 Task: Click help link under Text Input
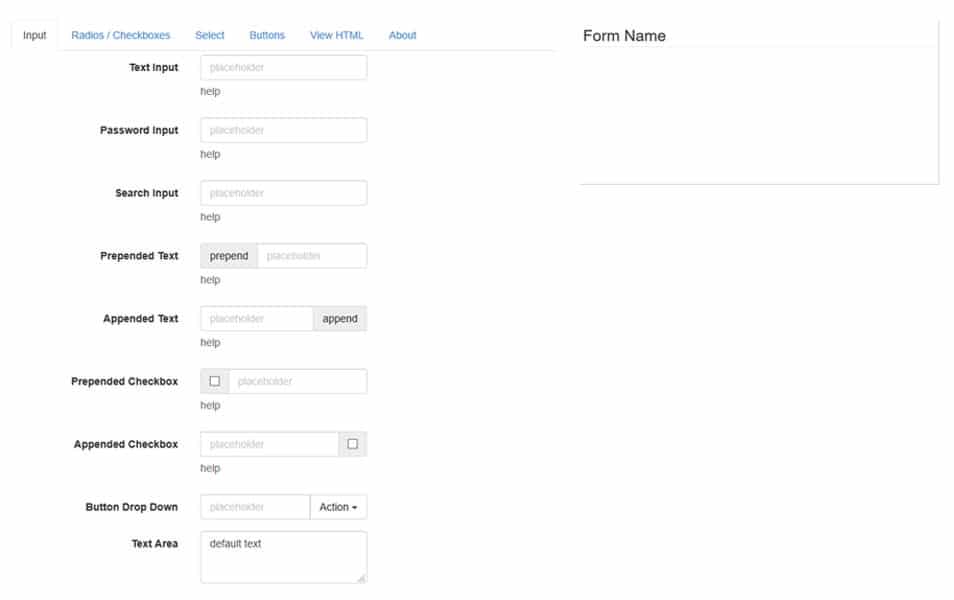click(209, 91)
